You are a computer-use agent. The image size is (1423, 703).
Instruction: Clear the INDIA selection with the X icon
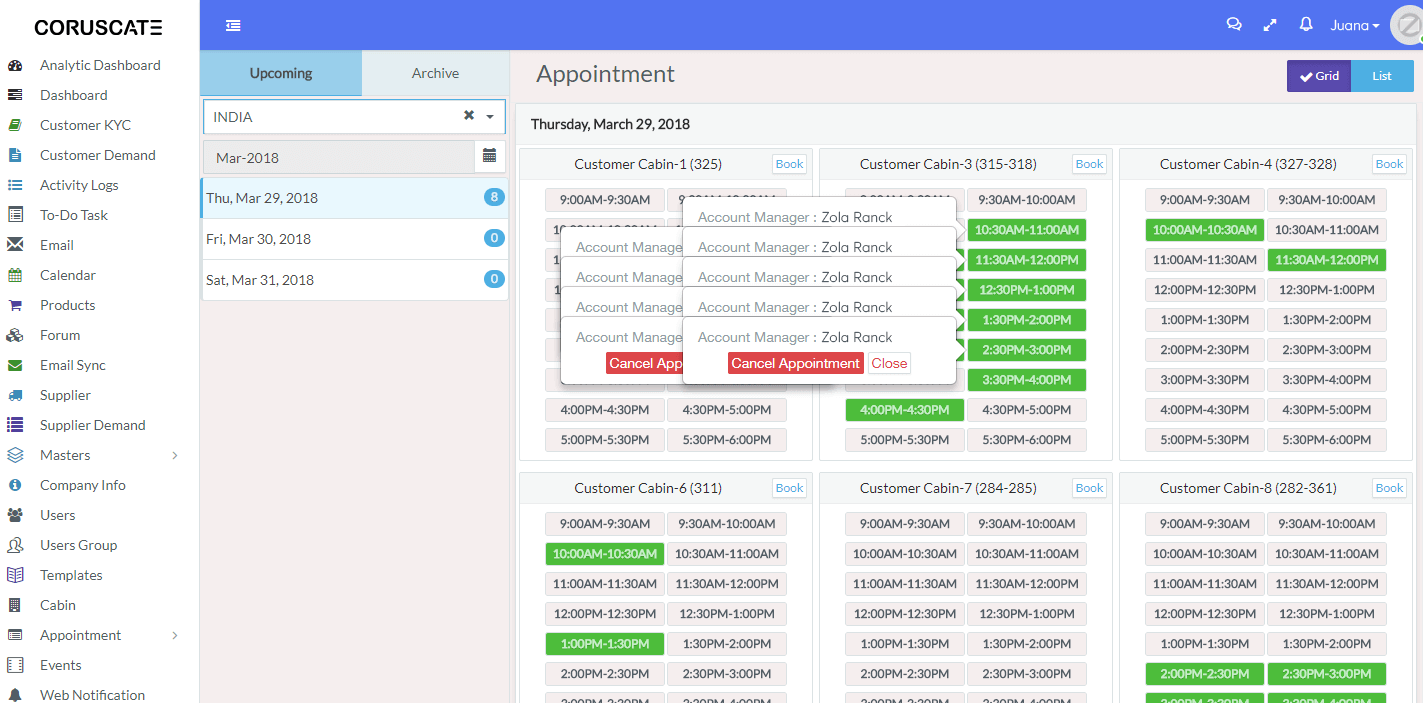[468, 116]
